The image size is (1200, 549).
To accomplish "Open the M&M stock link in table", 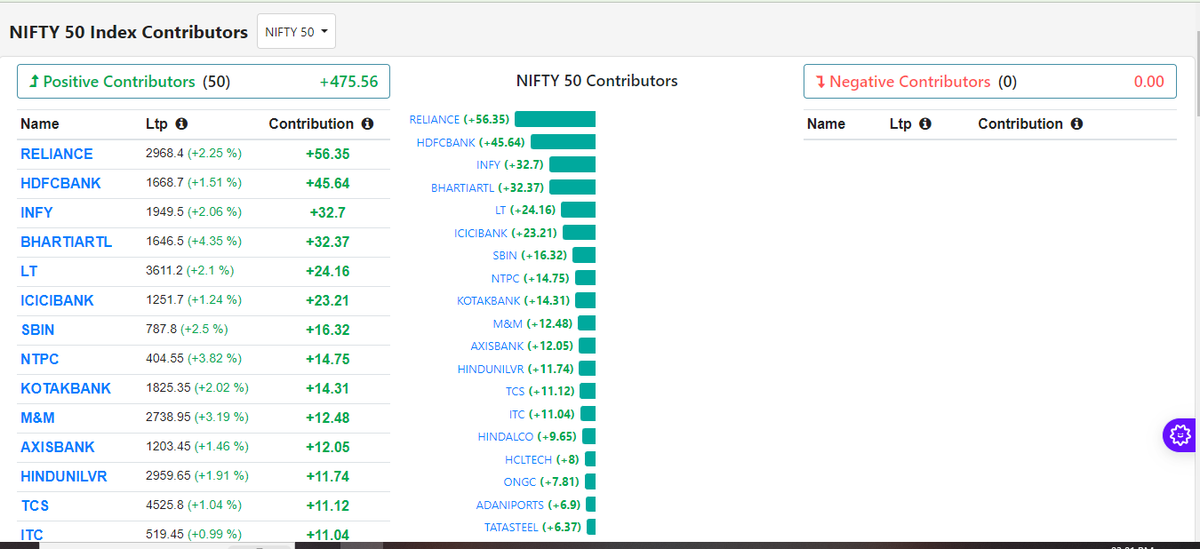I will (x=38, y=418).
